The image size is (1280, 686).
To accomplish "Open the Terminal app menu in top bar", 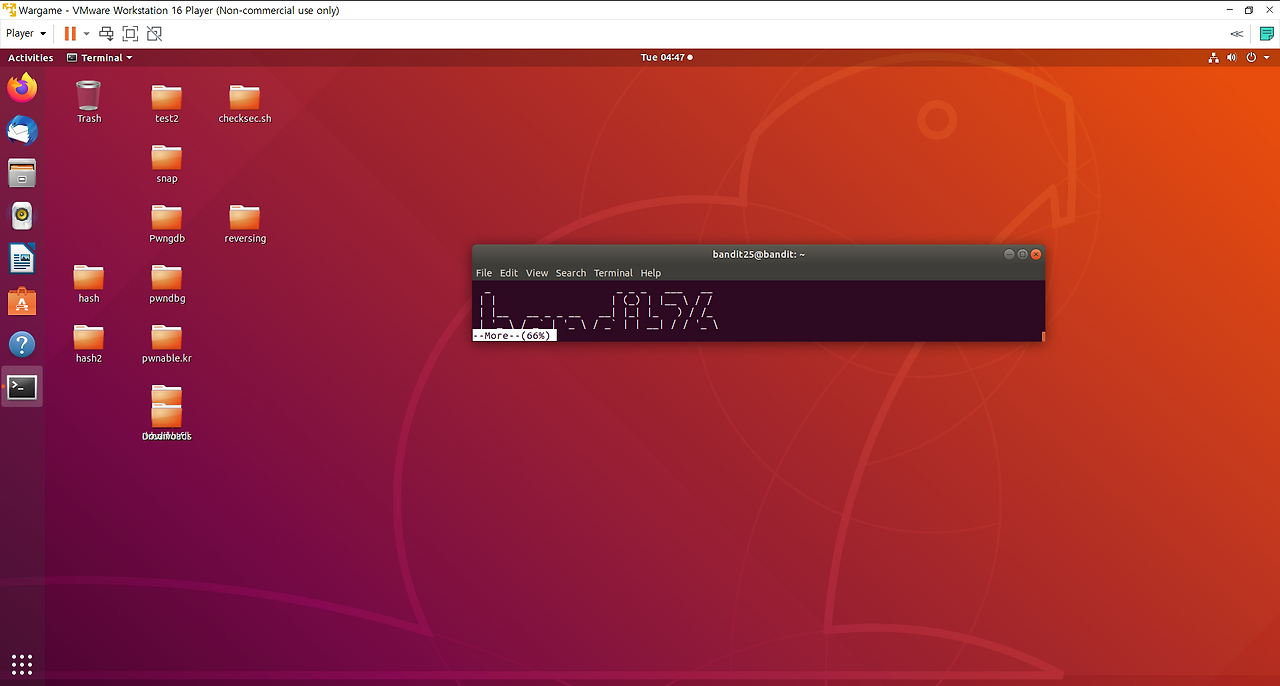I will point(100,58).
